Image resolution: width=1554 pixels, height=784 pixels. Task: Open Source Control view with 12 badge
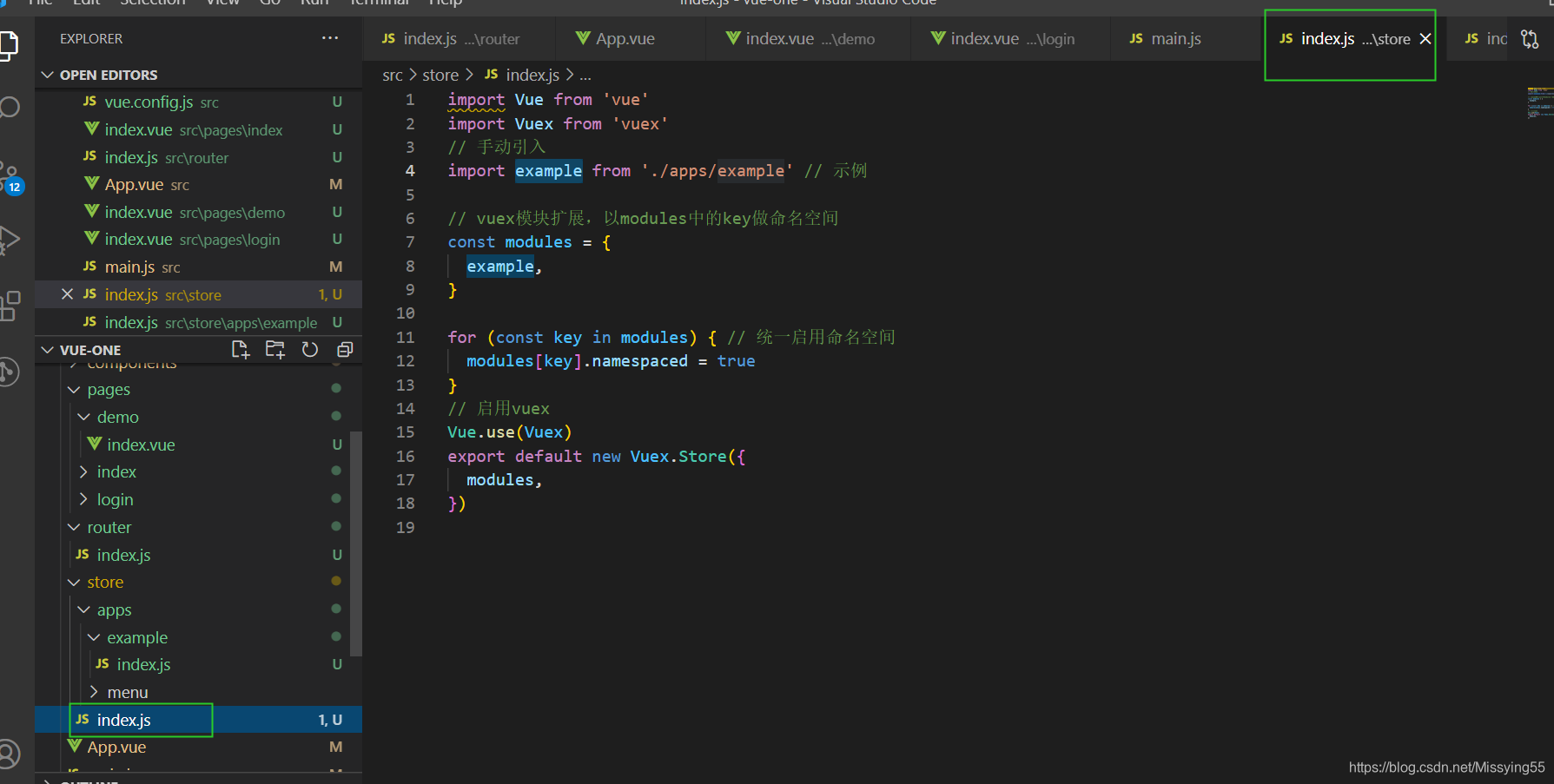pyautogui.click(x=10, y=176)
